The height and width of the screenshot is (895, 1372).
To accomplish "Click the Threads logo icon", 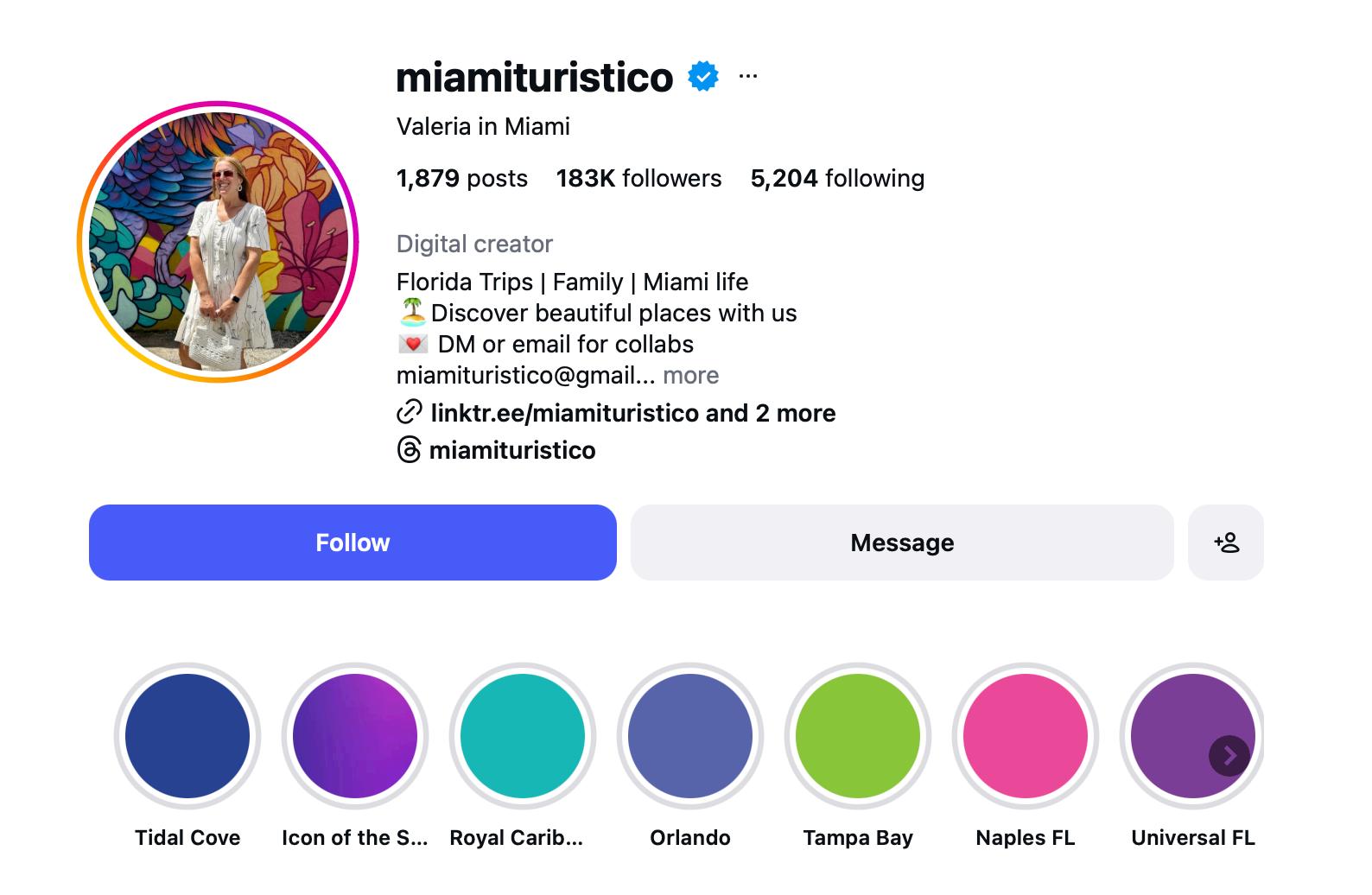I will click(409, 450).
